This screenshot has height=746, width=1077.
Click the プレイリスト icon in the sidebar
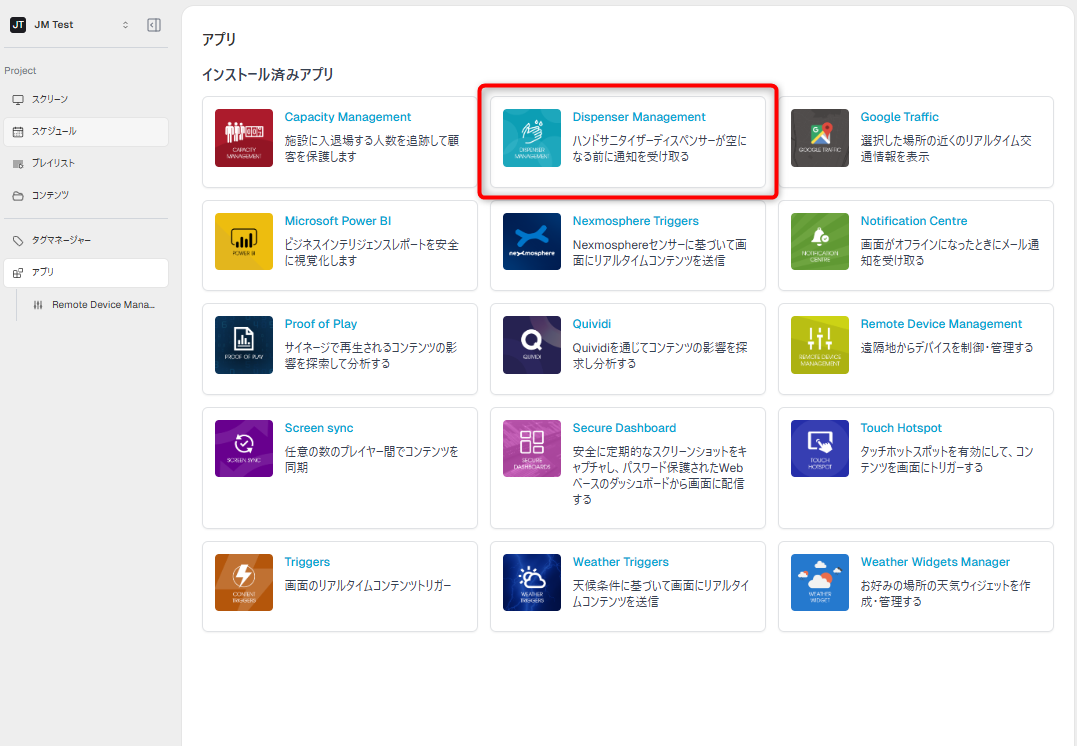(18, 163)
